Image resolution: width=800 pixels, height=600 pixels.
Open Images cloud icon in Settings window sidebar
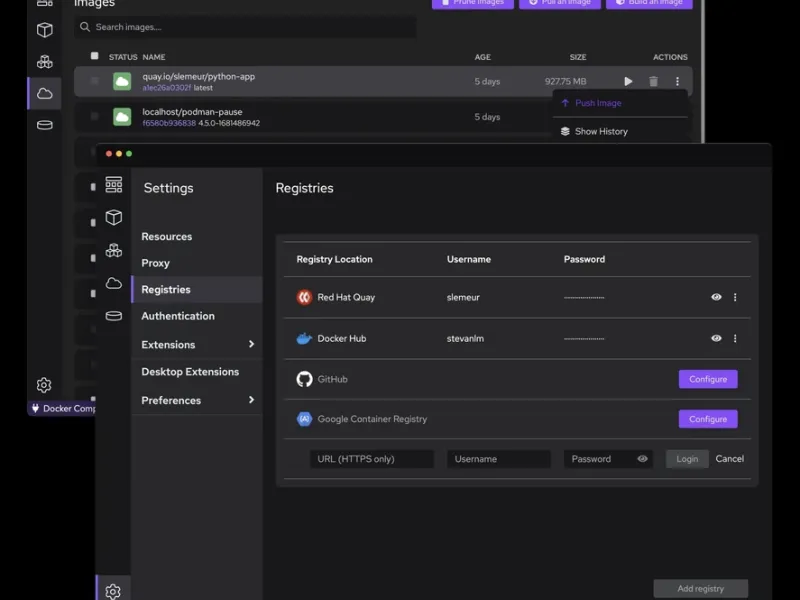click(x=113, y=283)
